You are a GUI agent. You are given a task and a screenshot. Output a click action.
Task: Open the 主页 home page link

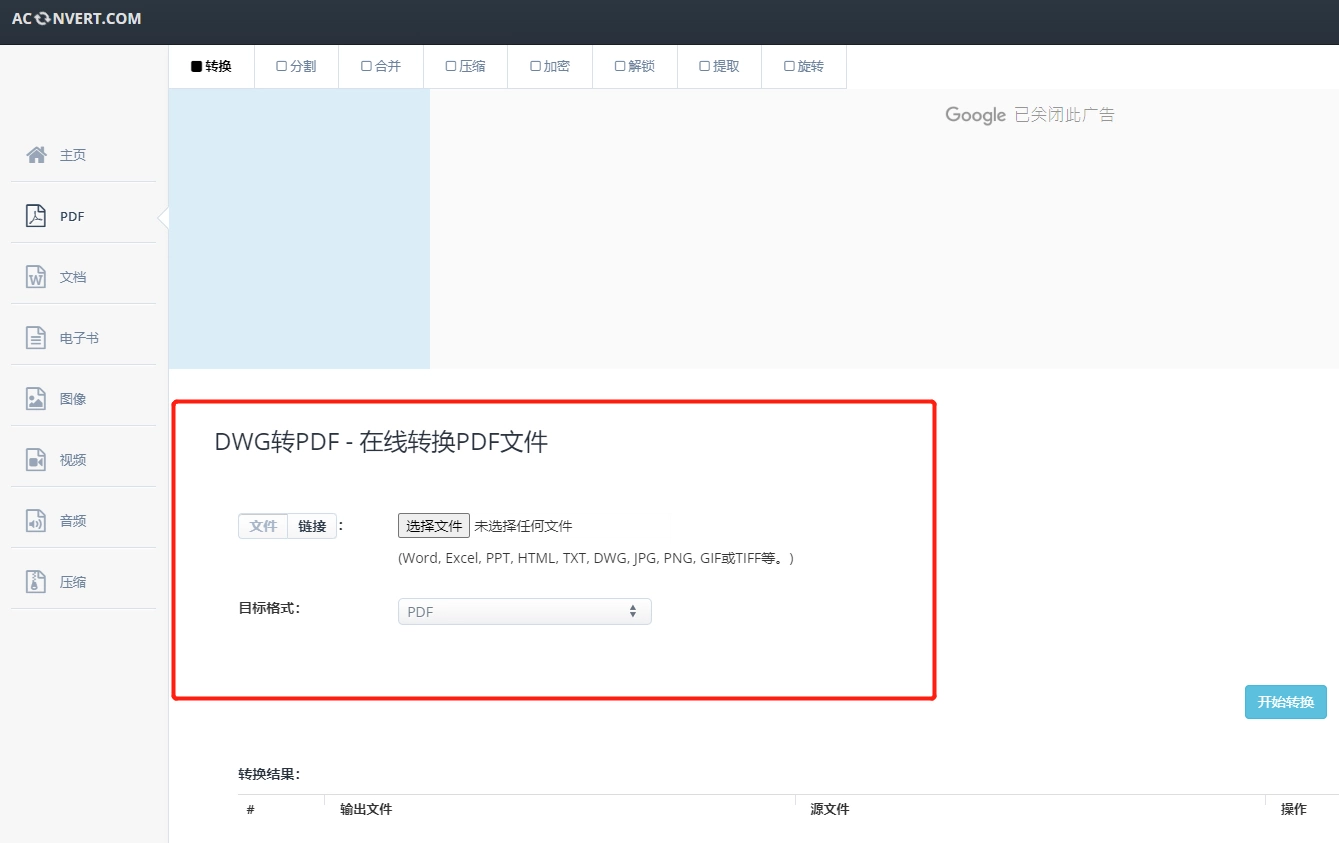pos(73,155)
